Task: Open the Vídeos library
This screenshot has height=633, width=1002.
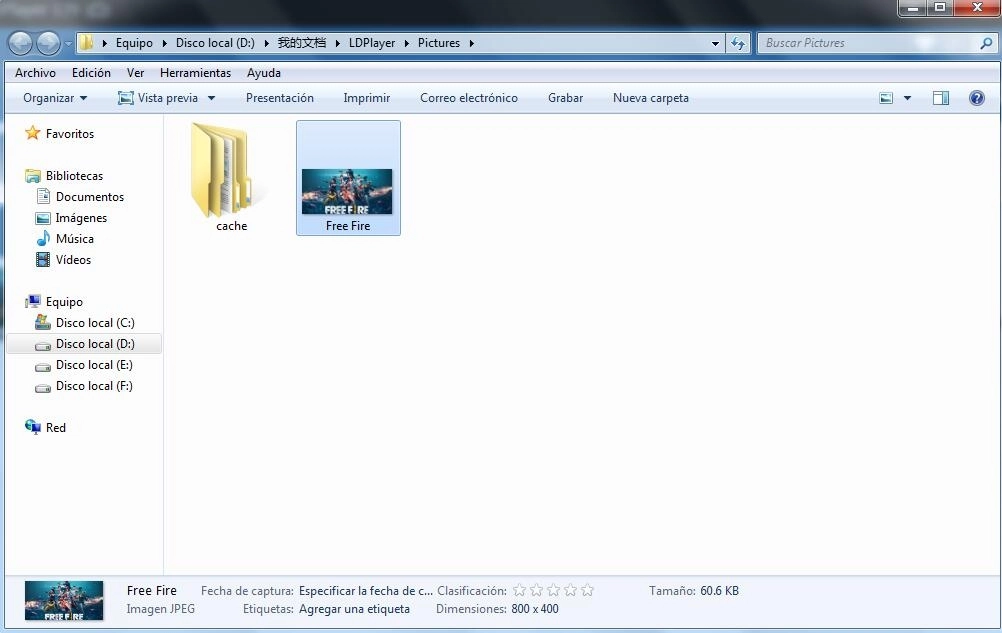Action: coord(63,260)
